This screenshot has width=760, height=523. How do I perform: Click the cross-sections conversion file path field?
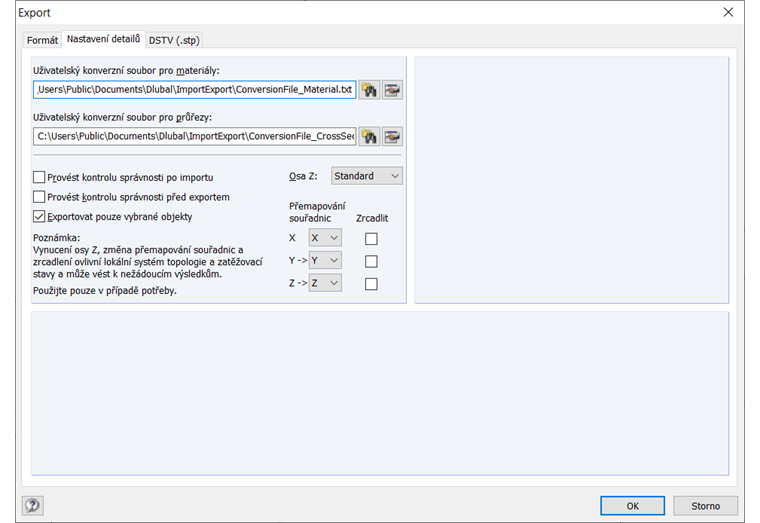click(195, 136)
